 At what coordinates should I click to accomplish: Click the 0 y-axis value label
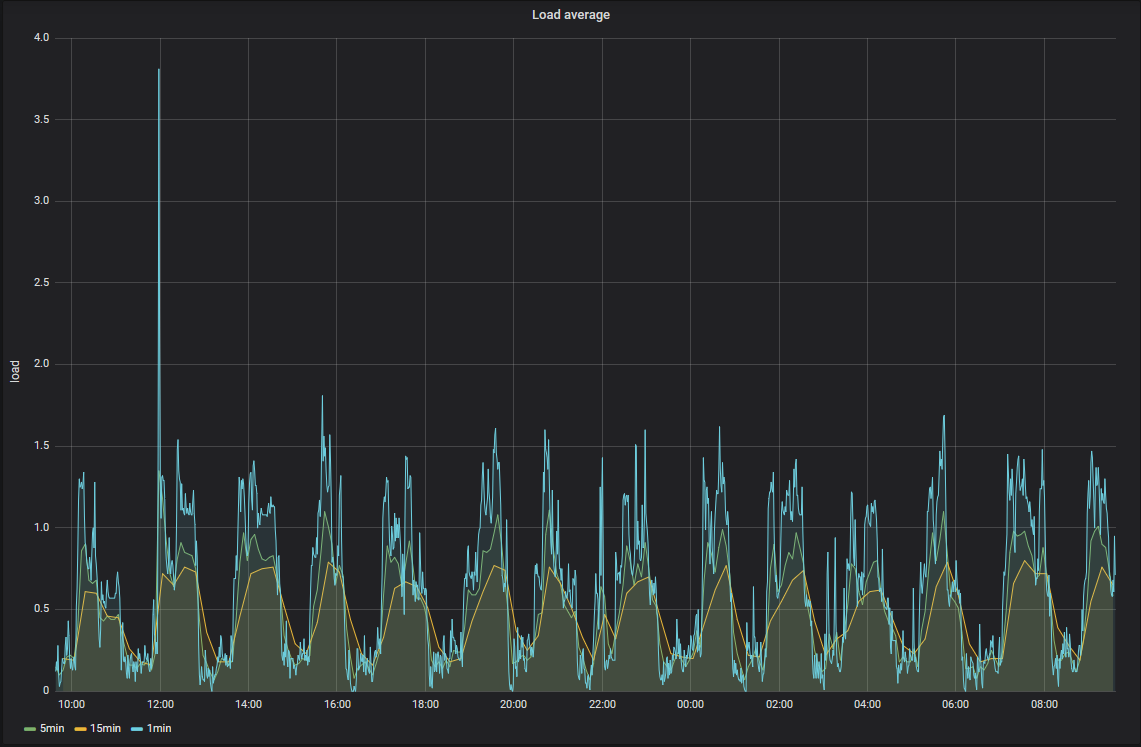coord(46,690)
